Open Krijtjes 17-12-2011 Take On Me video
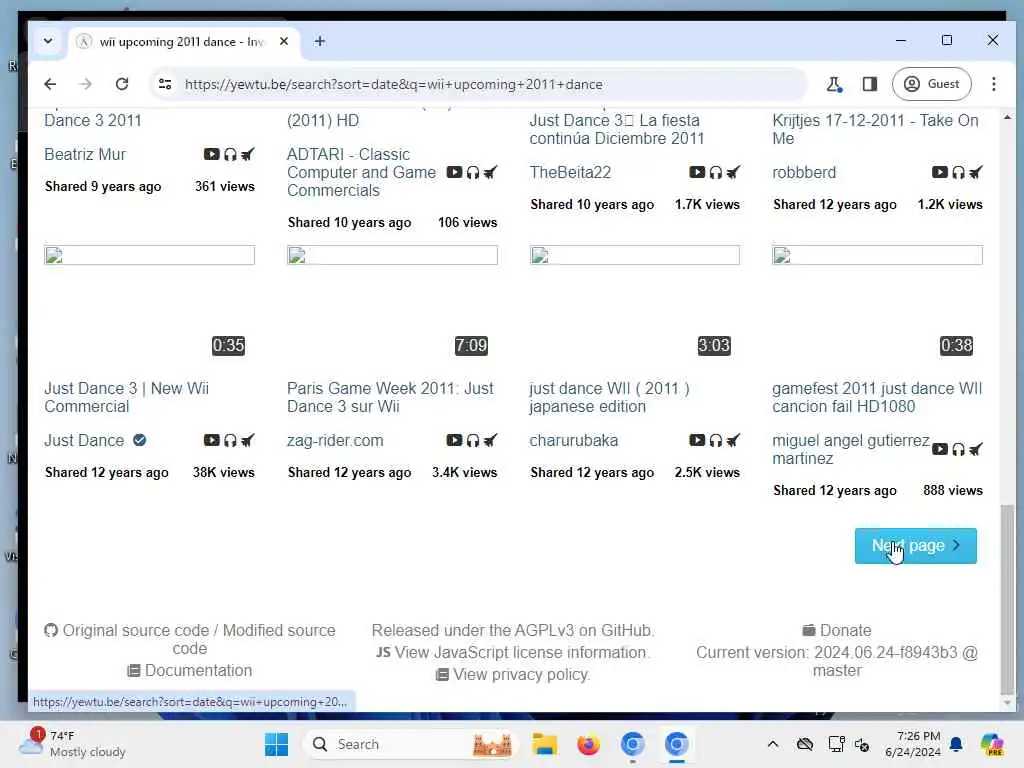 coord(875,129)
